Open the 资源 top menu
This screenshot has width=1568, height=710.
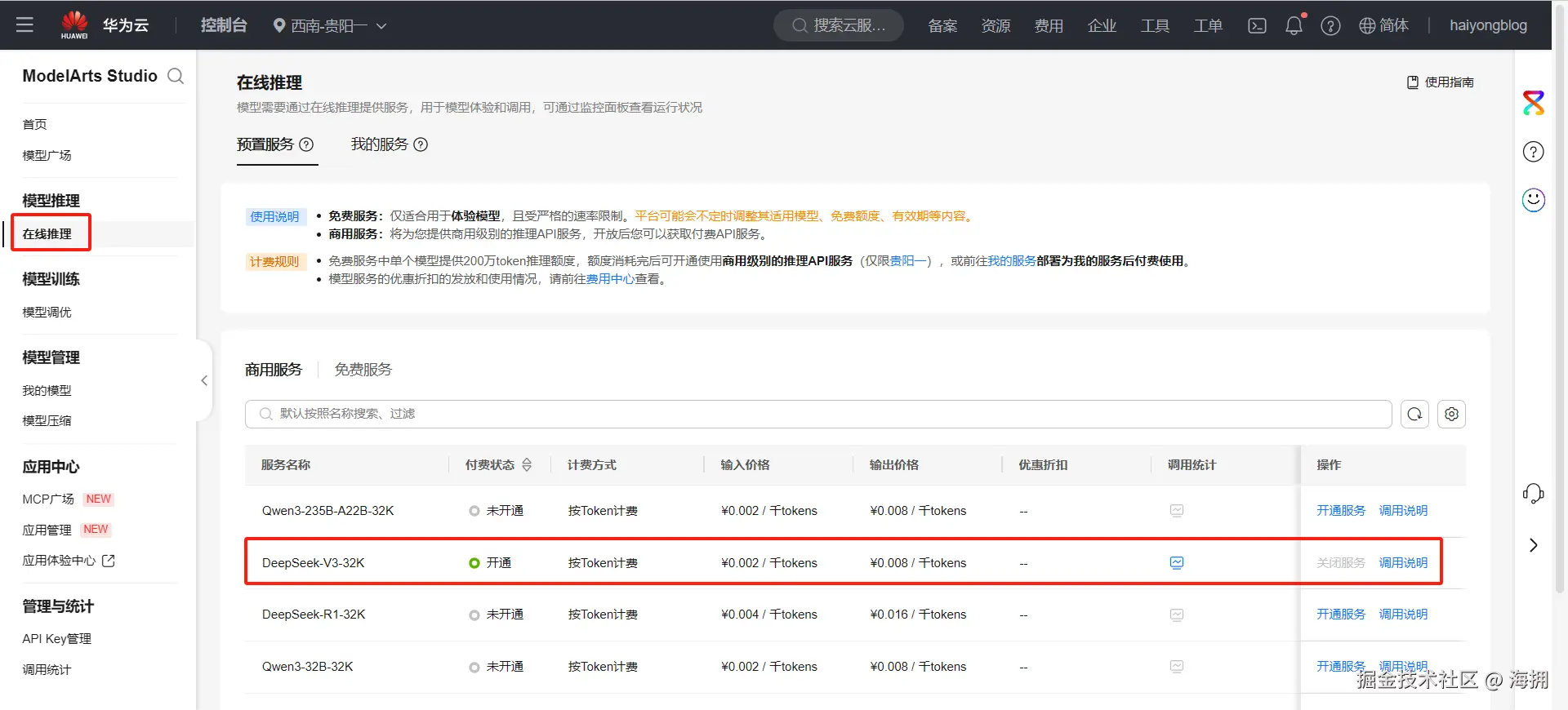pyautogui.click(x=996, y=25)
